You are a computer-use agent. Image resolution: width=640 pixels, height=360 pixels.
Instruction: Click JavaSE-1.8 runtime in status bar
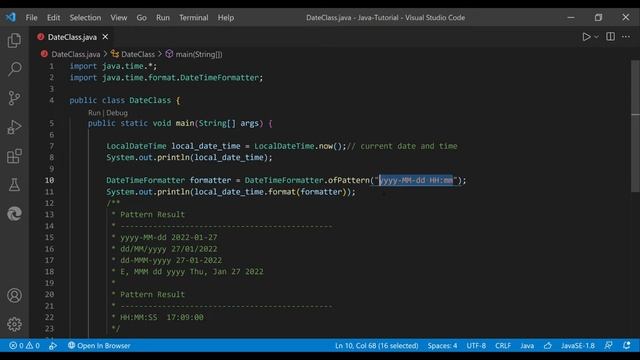[577, 345]
